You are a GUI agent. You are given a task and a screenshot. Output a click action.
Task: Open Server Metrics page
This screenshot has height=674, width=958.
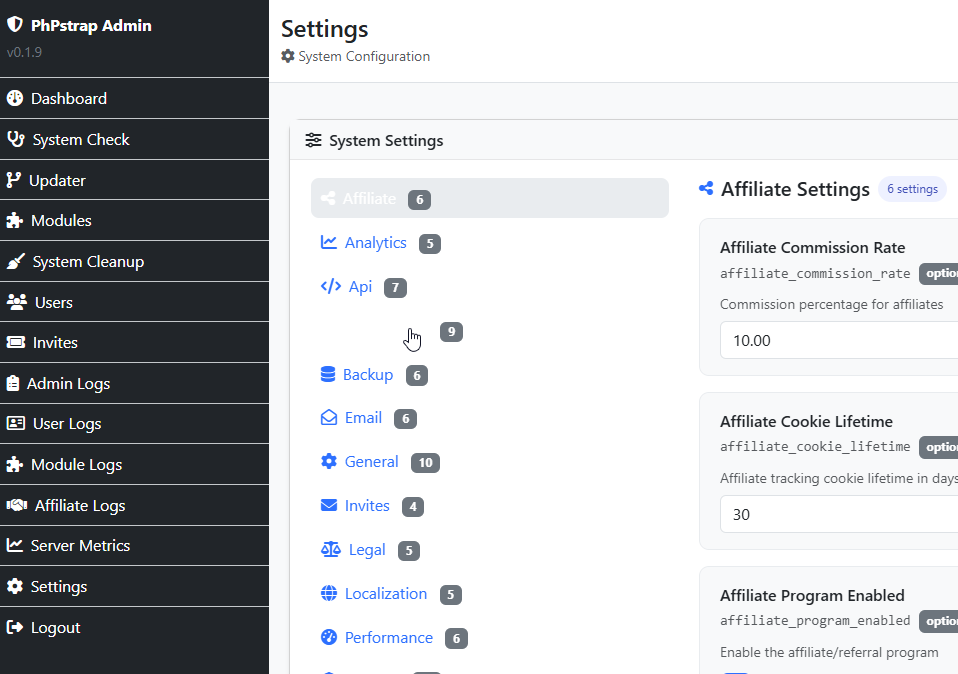[134, 545]
